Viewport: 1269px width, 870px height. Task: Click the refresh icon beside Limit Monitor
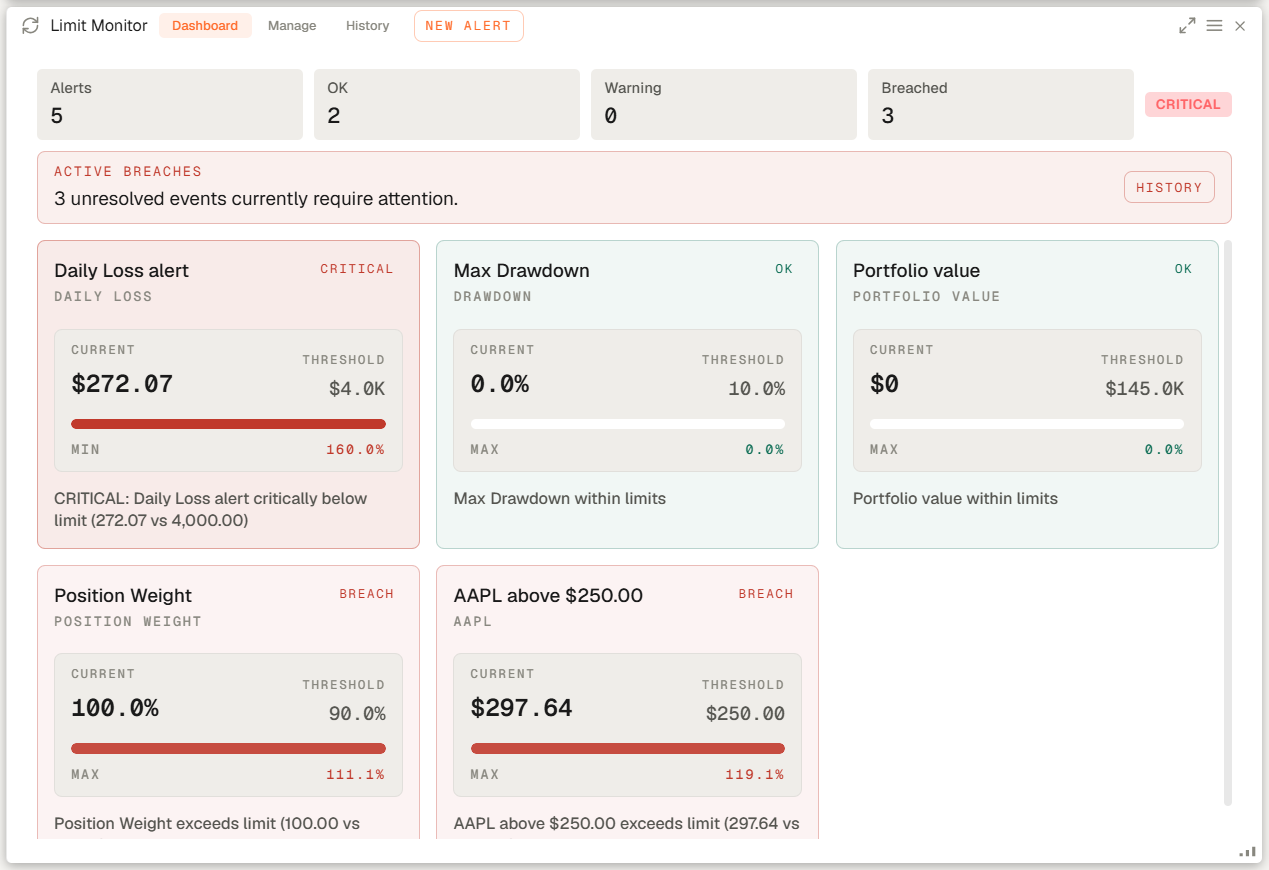click(x=31, y=26)
